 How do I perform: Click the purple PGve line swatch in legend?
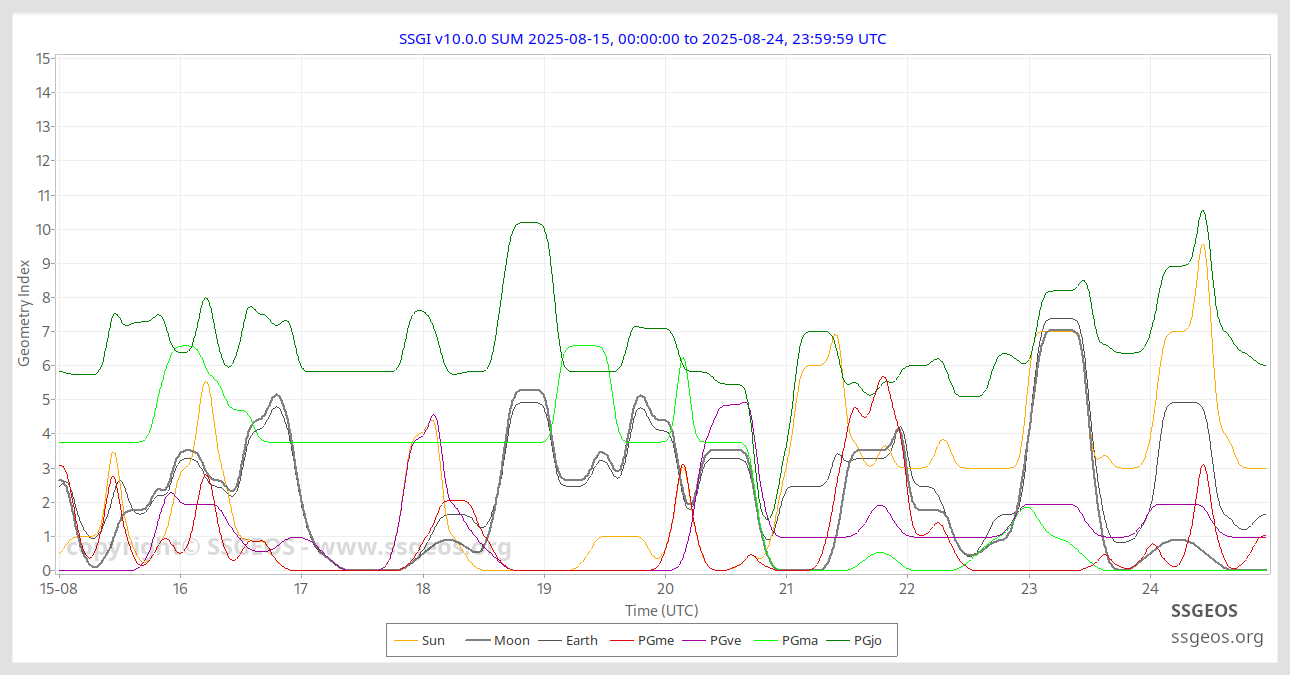point(694,640)
